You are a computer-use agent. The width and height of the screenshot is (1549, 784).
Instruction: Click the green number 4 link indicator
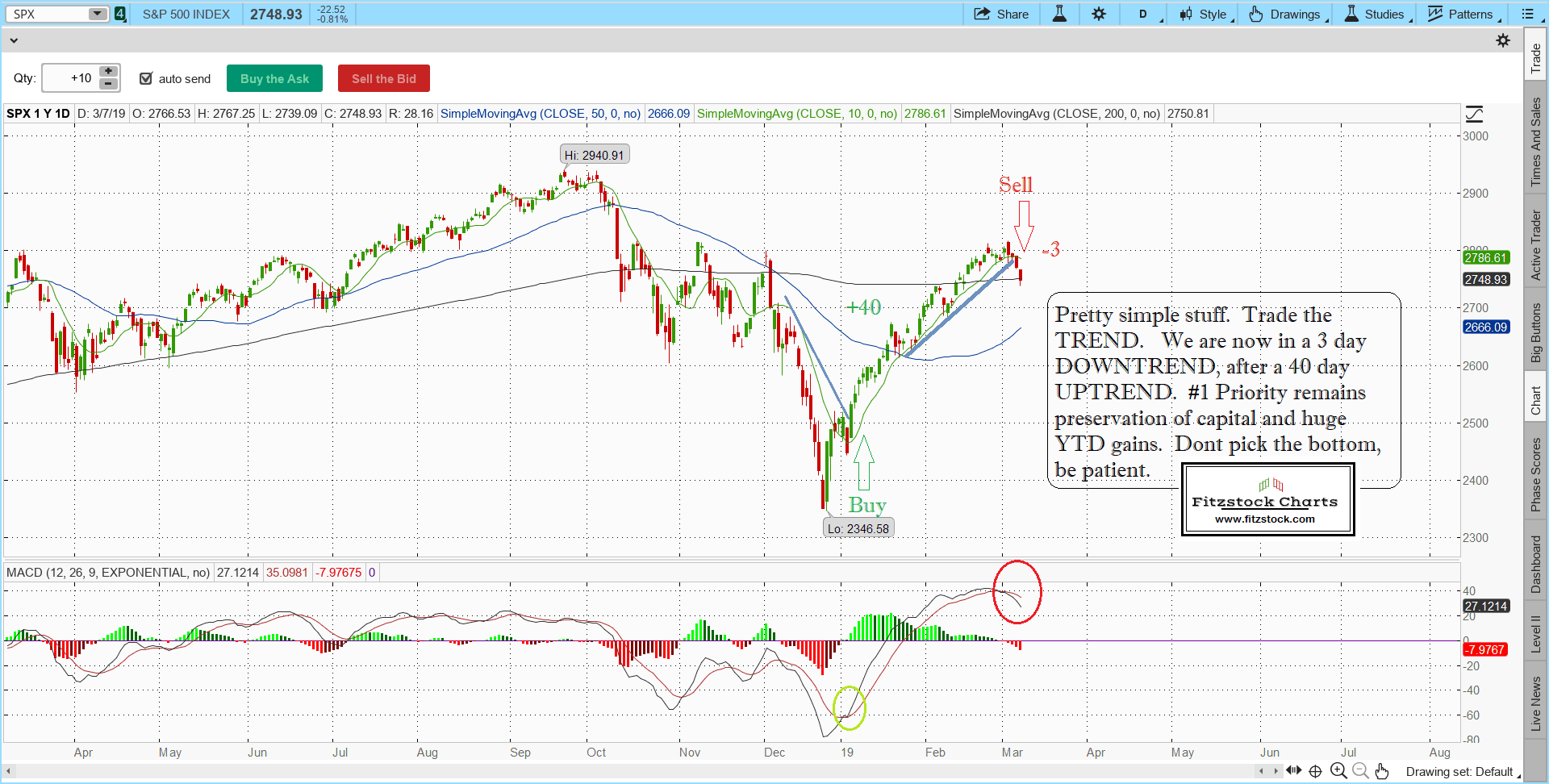click(120, 14)
